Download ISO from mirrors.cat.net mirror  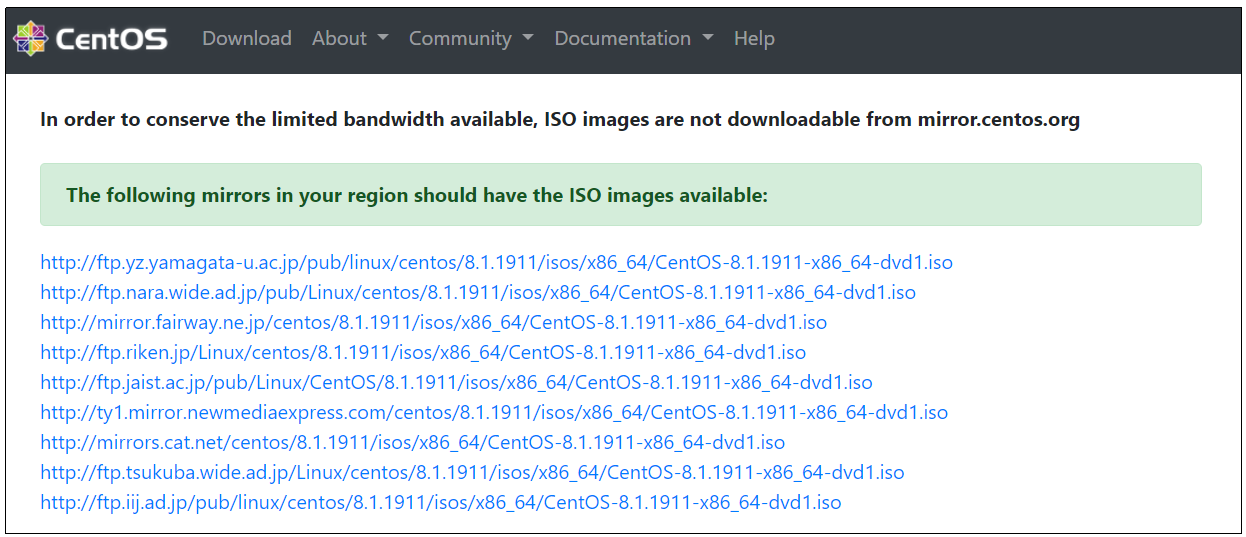tap(412, 443)
